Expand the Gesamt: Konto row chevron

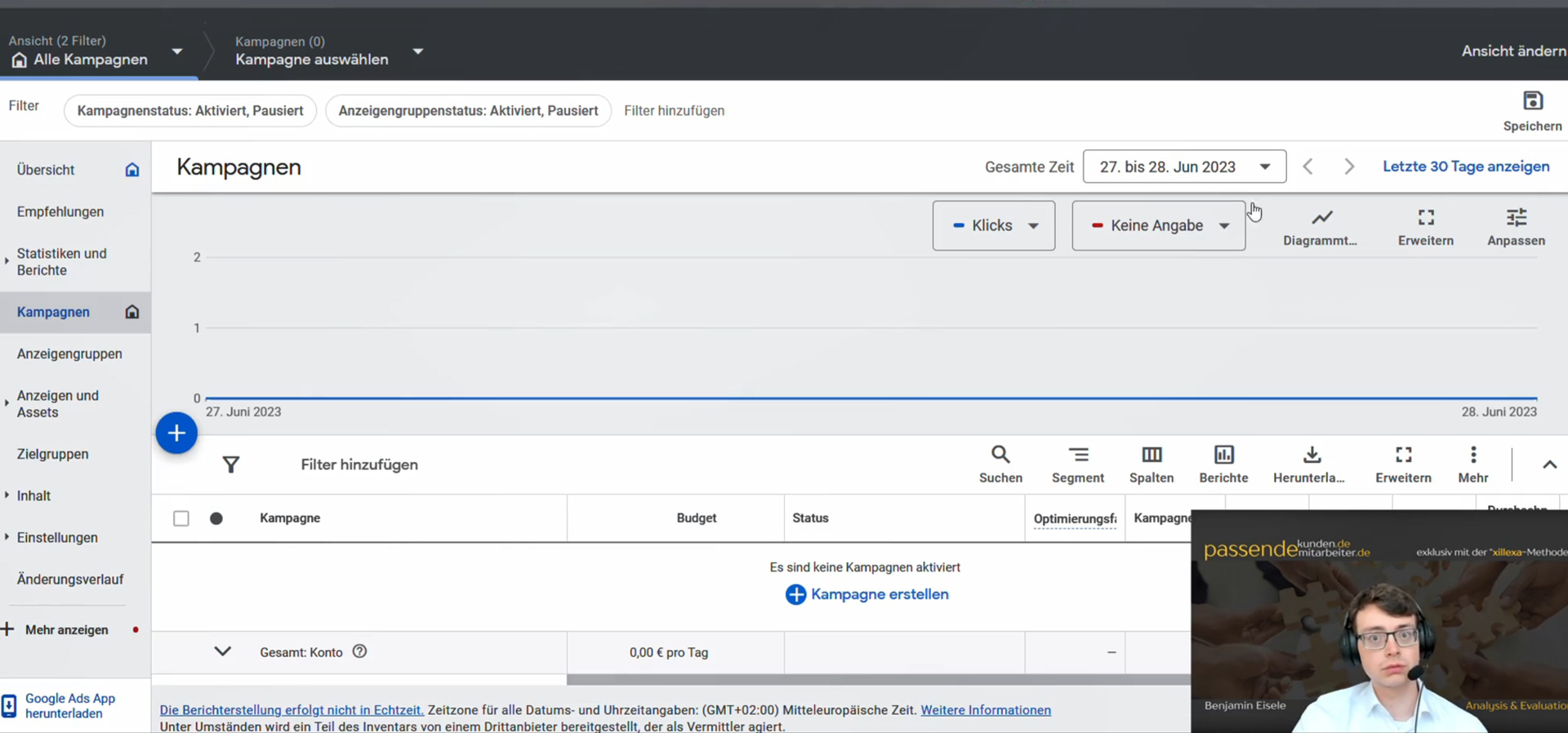[x=222, y=651]
